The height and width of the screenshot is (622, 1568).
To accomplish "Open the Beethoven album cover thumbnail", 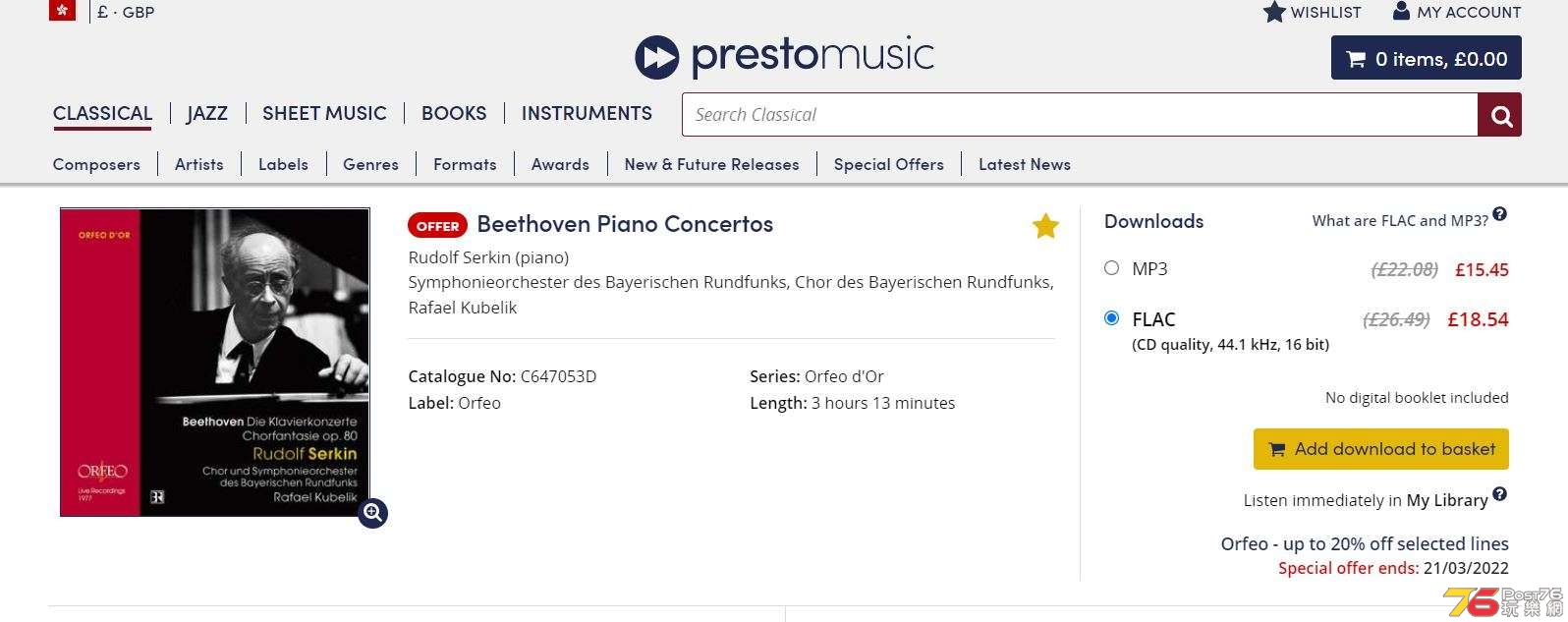I will [x=215, y=362].
